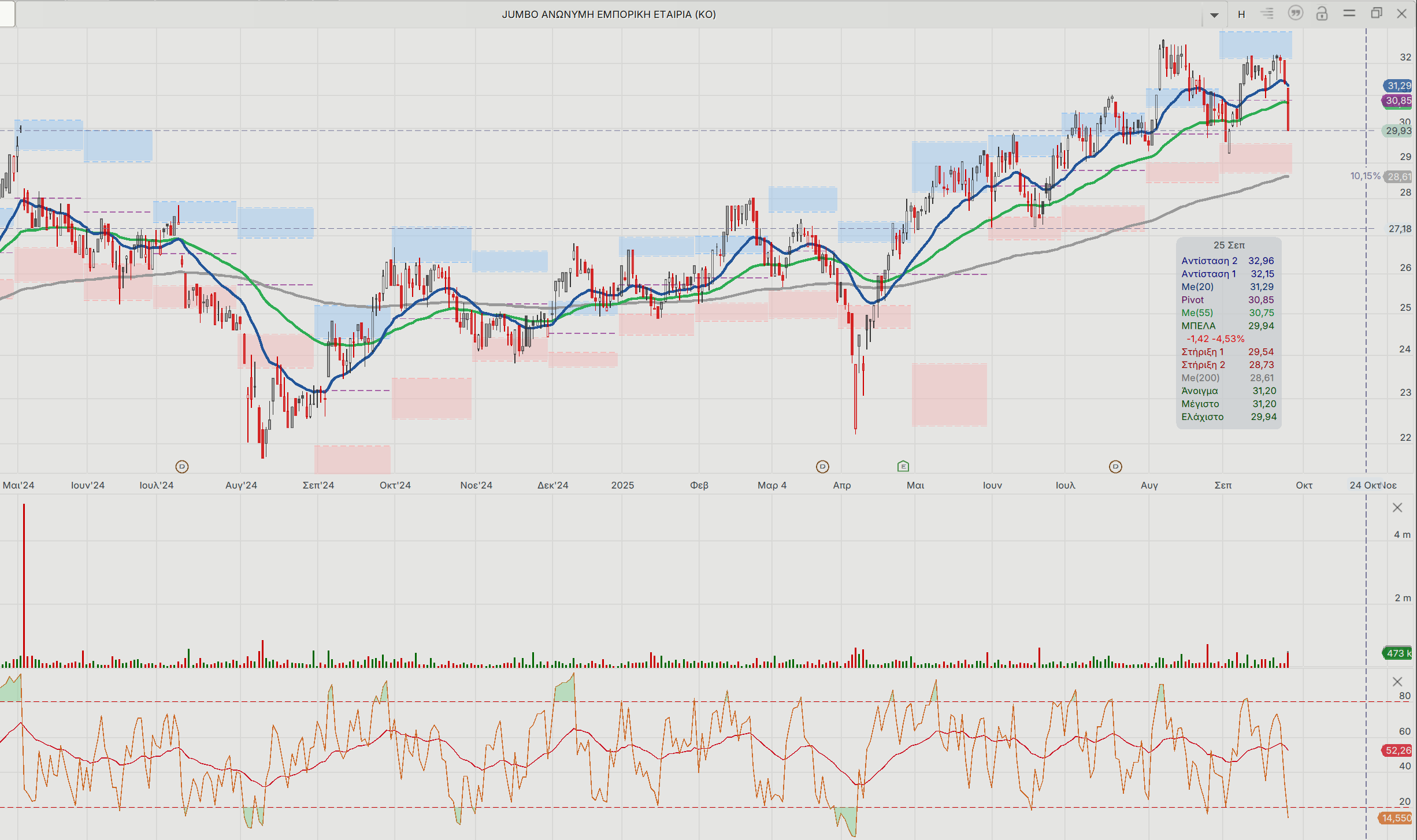Click the H timeframe button
The width and height of the screenshot is (1417, 840).
(x=1241, y=14)
